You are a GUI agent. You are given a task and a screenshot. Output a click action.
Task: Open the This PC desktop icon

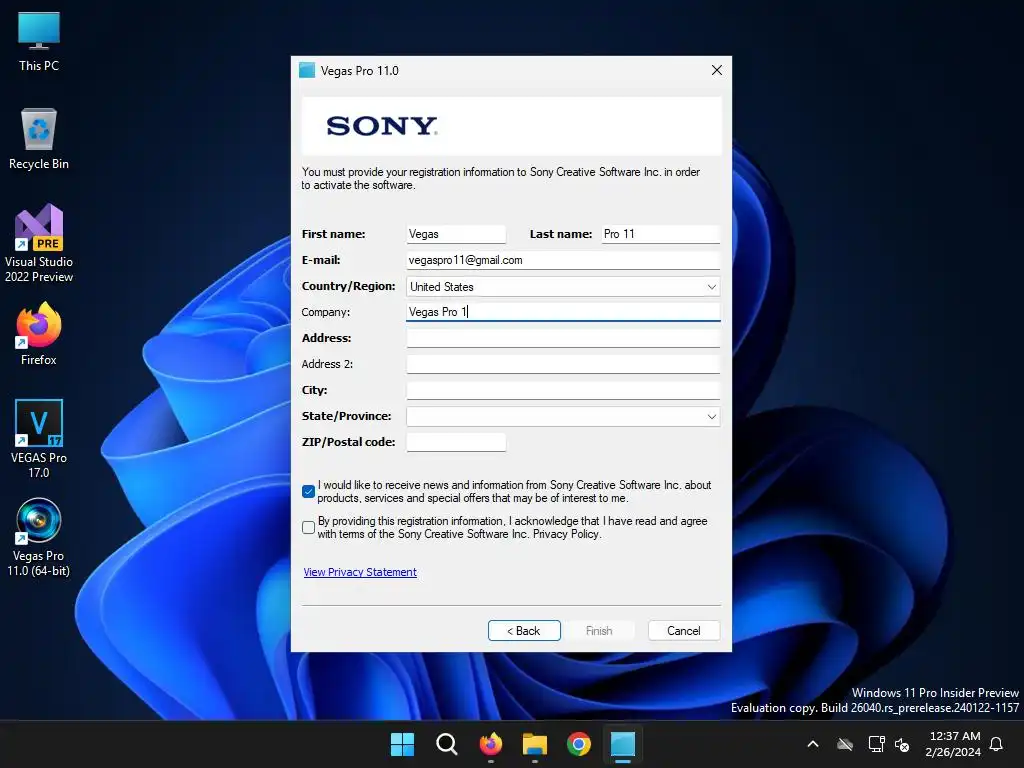click(39, 41)
